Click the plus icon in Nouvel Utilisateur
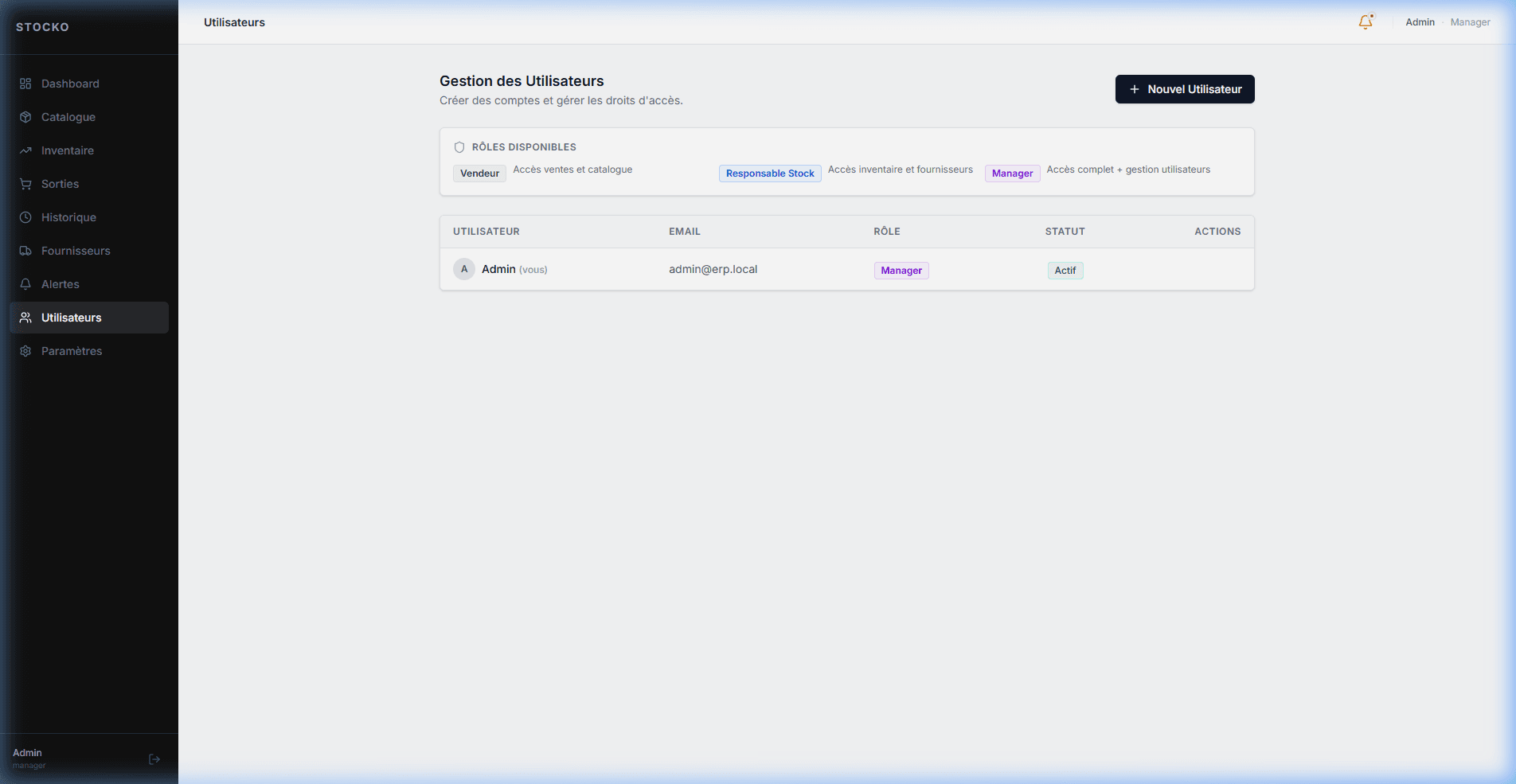 click(1135, 89)
